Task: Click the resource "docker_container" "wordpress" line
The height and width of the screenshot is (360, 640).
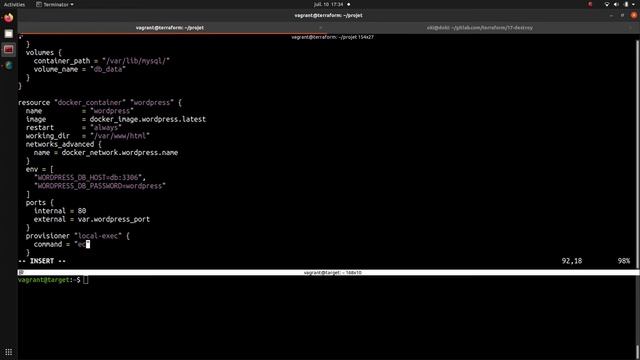Action: [100, 102]
